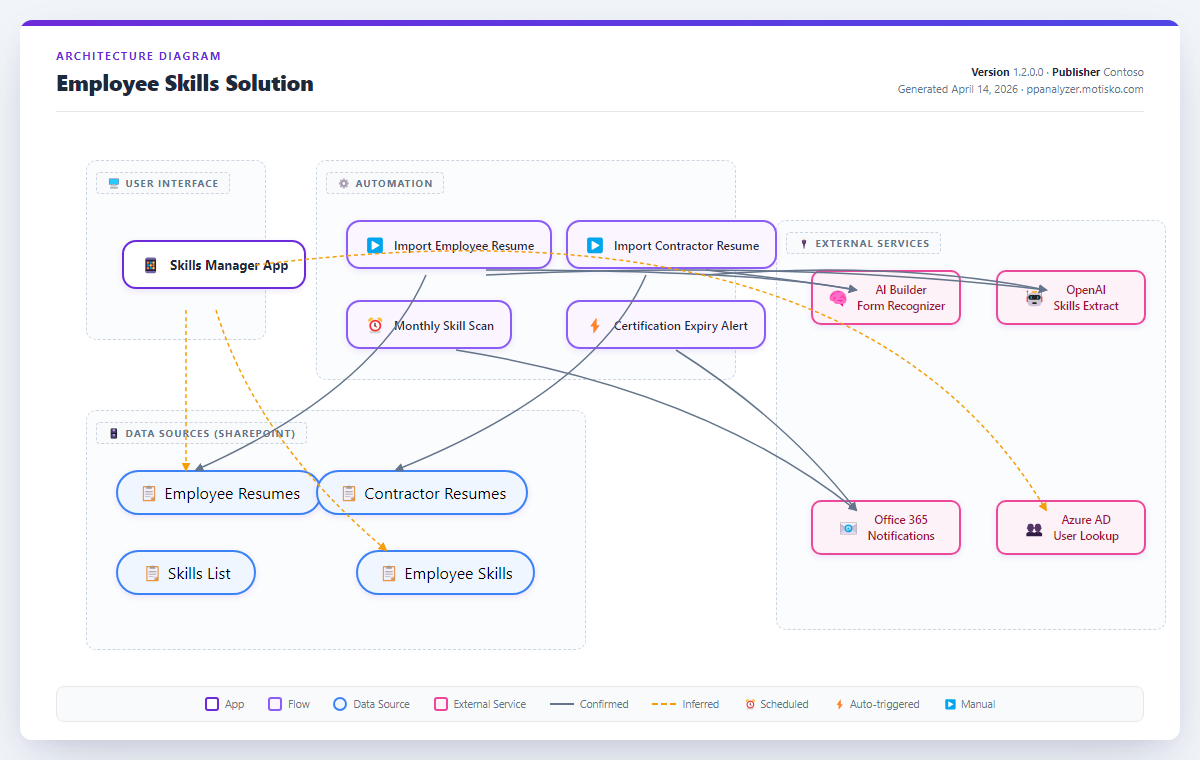Viewport: 1200px width, 760px height.
Task: Click the OpenAI Skills Extract robot icon
Action: pyautogui.click(x=1034, y=298)
